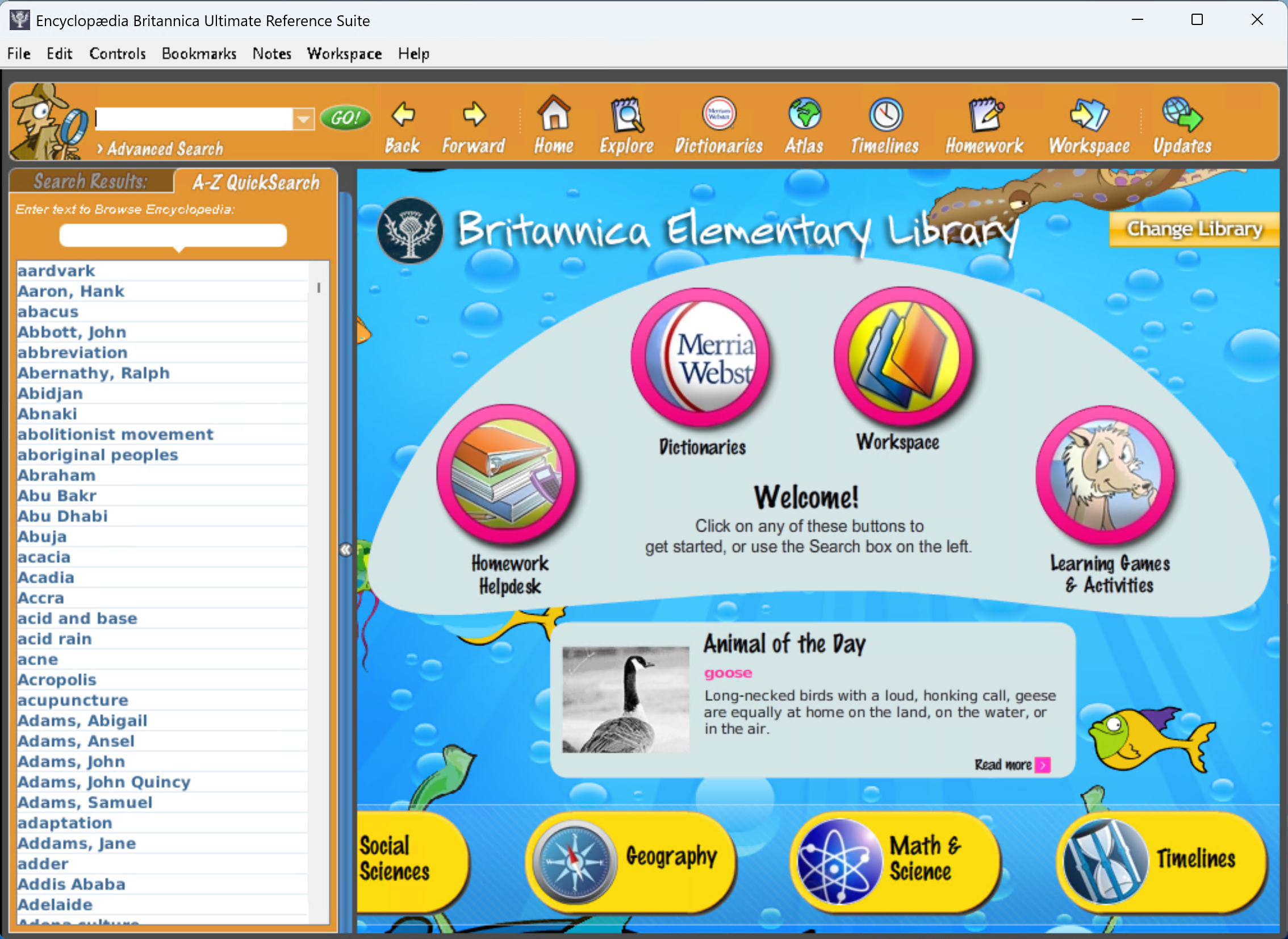Click the pink Read more arrow

(x=1043, y=765)
